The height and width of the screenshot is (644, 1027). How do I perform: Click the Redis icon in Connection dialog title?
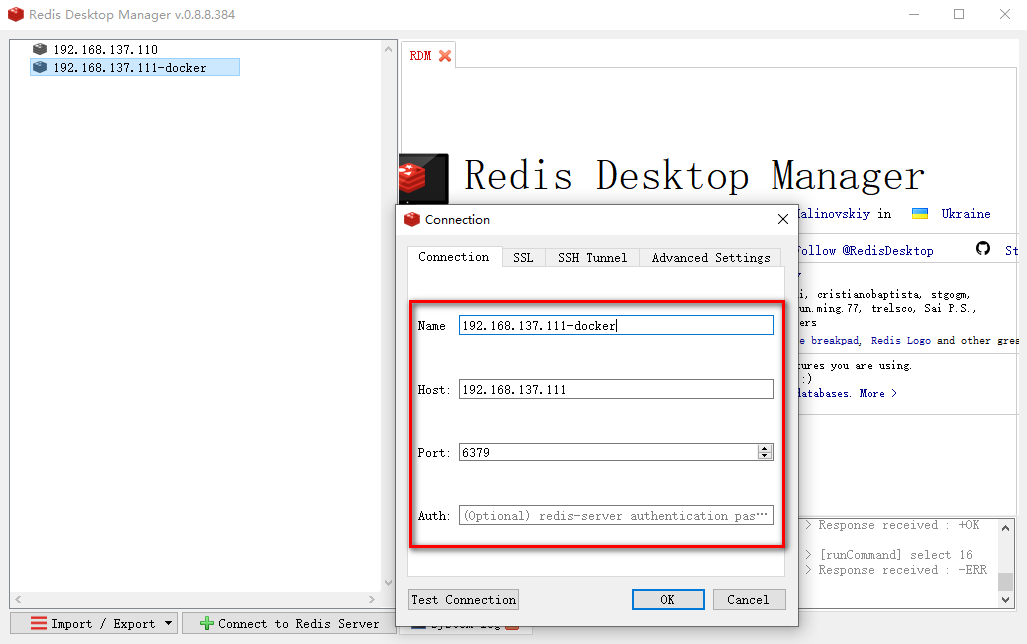(411, 219)
